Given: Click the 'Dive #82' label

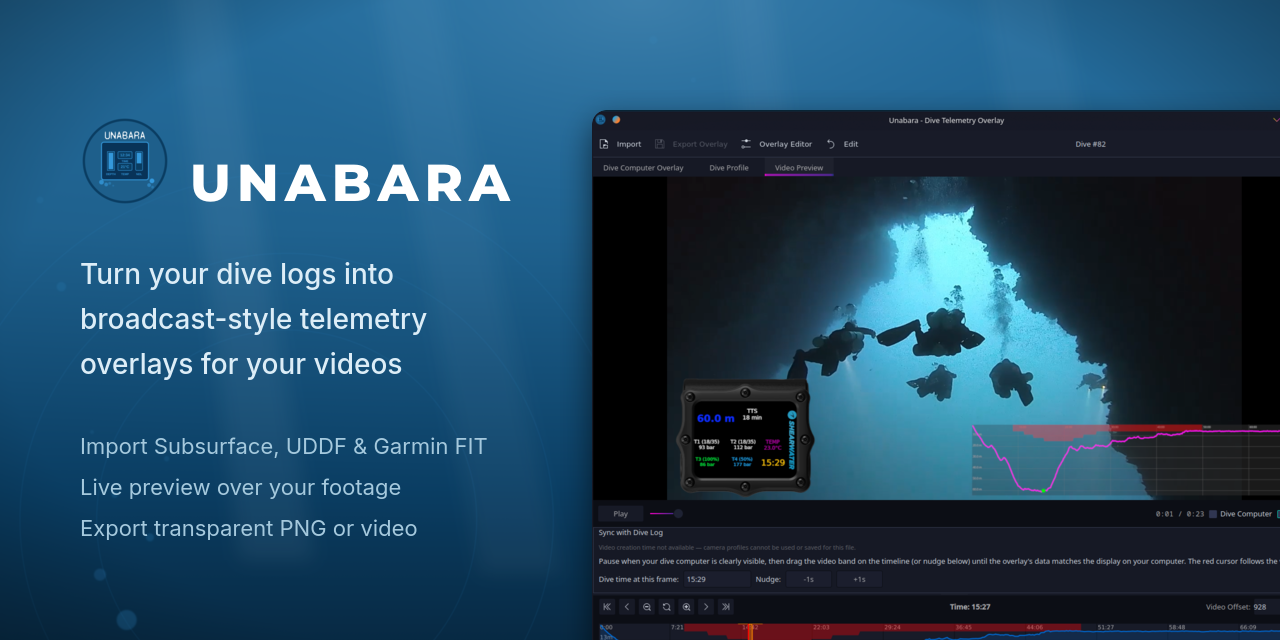Looking at the screenshot, I should click(1090, 144).
